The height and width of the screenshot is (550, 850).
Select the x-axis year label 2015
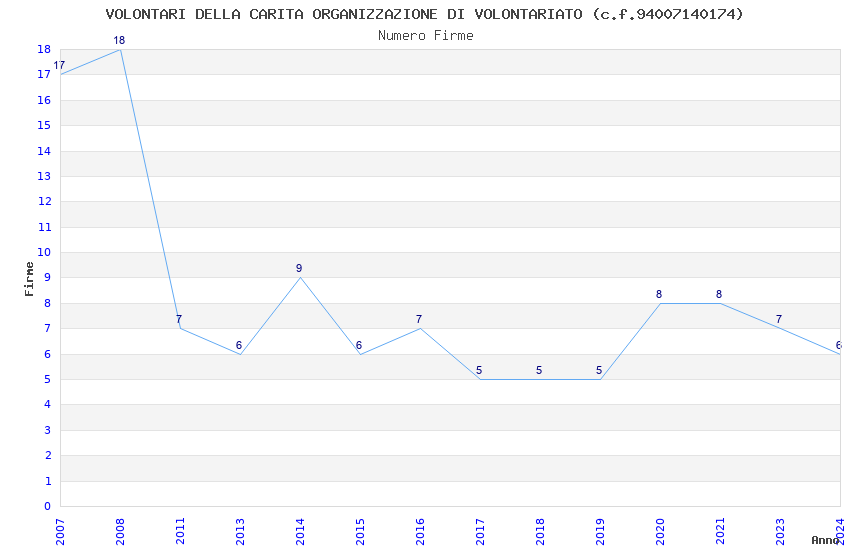(360, 532)
